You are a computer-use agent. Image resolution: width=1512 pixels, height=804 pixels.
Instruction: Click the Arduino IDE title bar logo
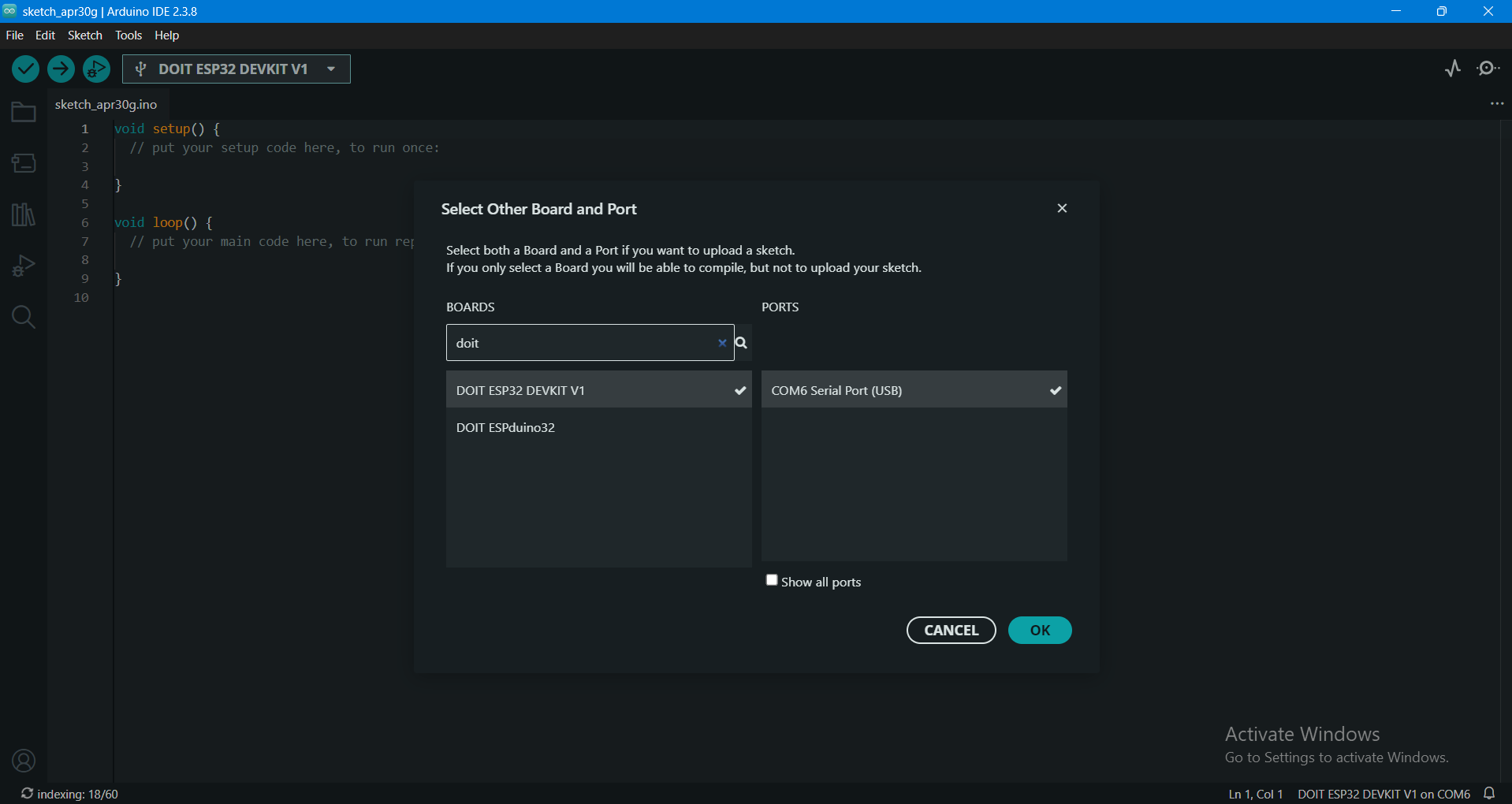9,11
